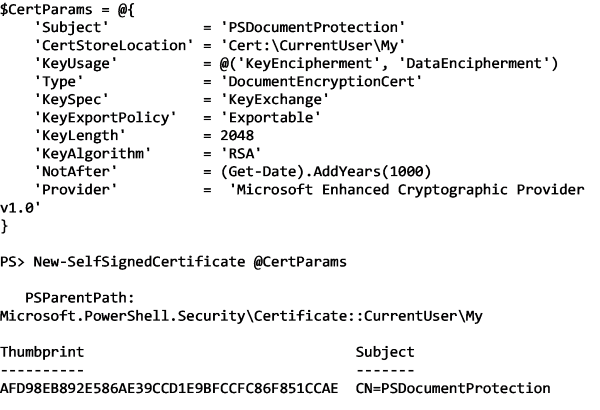Click the $CertParams variable declaration
This screenshot has width=600, height=410.
click(x=46, y=9)
